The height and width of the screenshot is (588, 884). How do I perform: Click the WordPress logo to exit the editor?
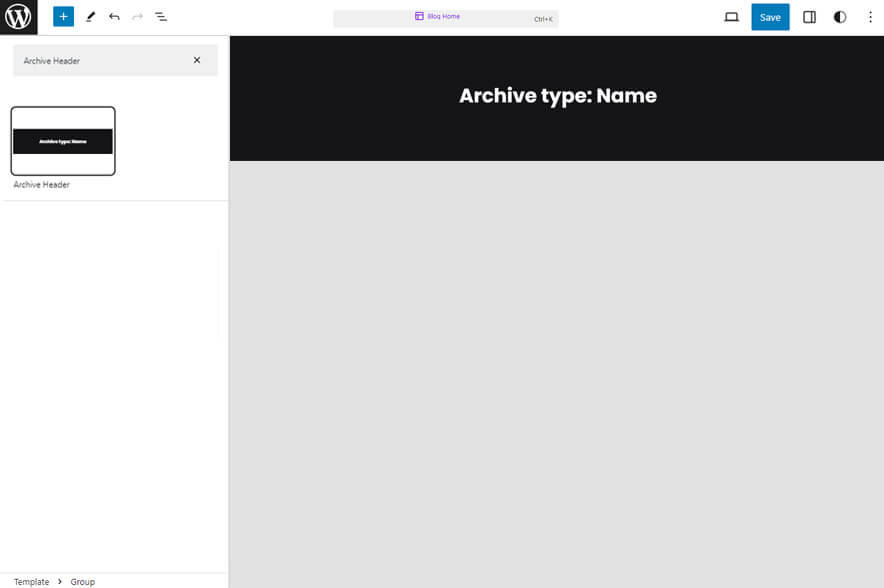point(17,17)
